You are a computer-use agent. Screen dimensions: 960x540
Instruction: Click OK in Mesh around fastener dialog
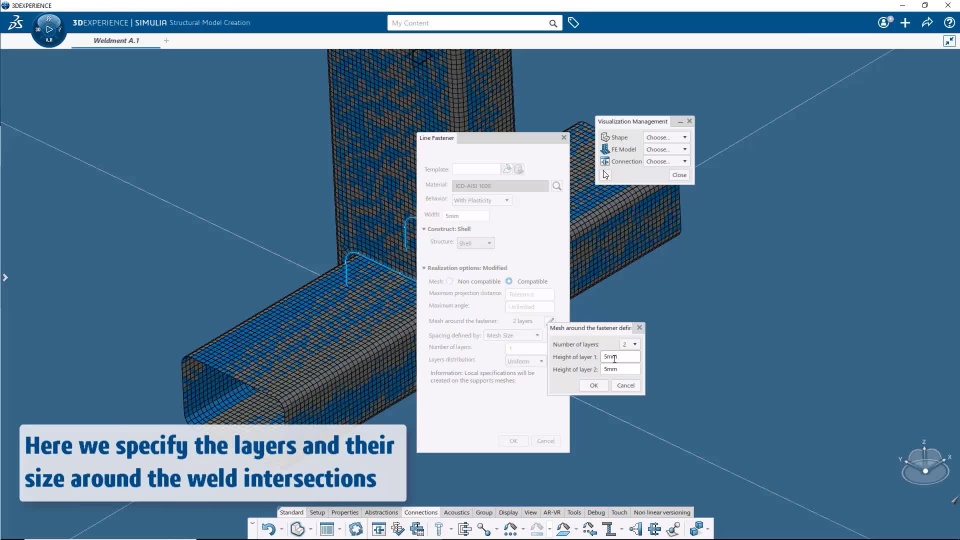[x=593, y=386]
